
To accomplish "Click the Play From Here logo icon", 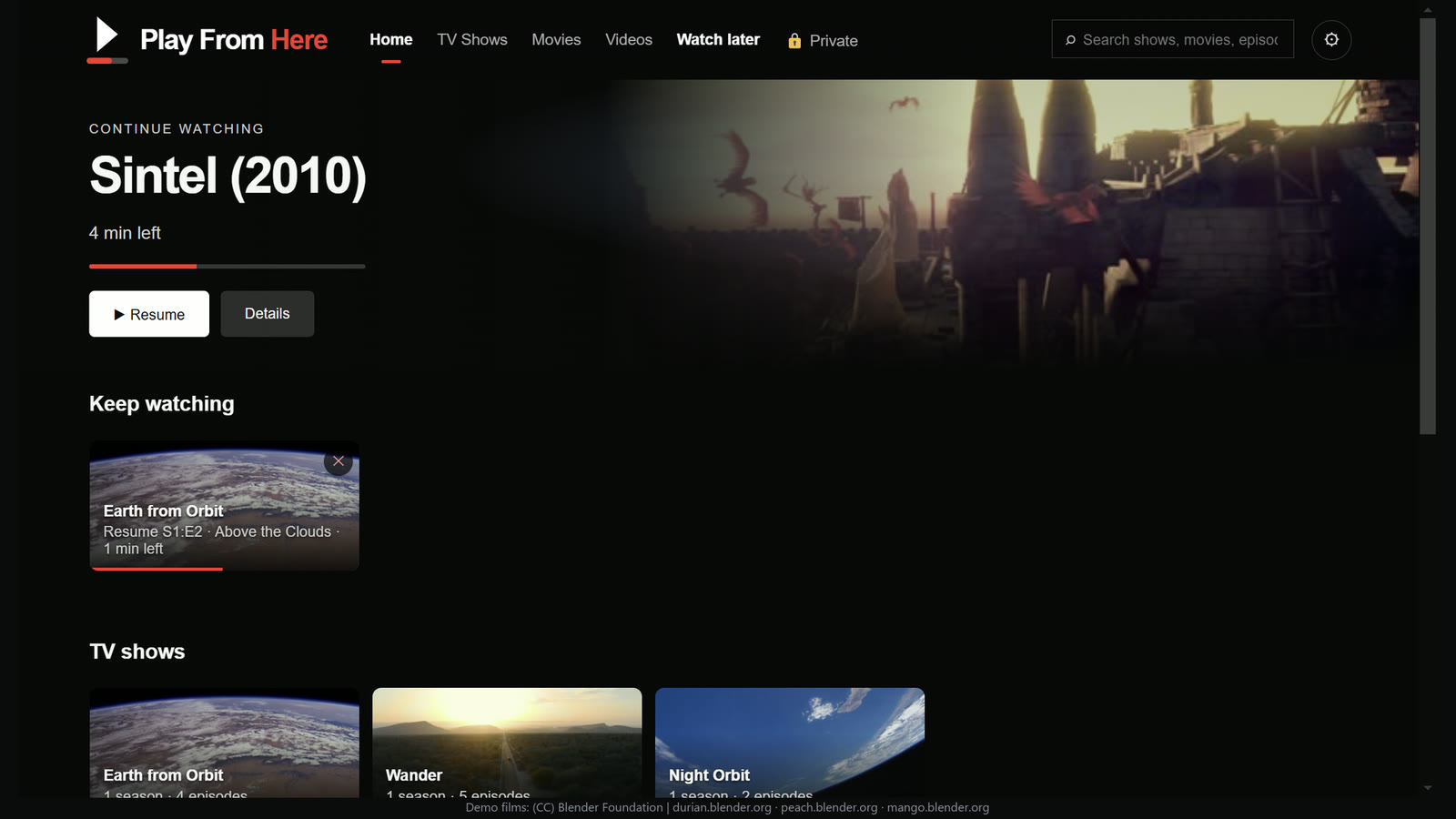I will (x=107, y=40).
